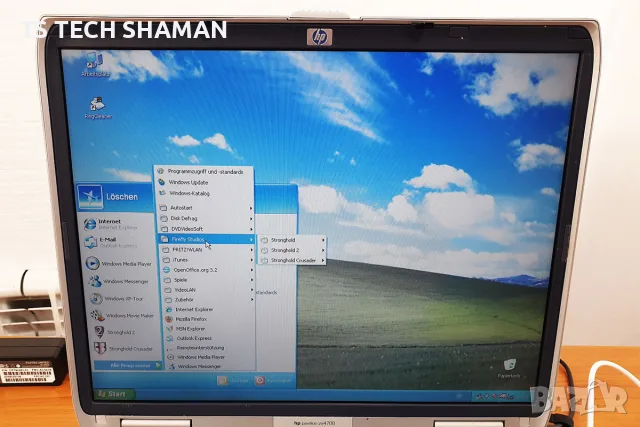Open Windows Messenger from programs list
The image size is (640, 427).
pyautogui.click(x=211, y=367)
